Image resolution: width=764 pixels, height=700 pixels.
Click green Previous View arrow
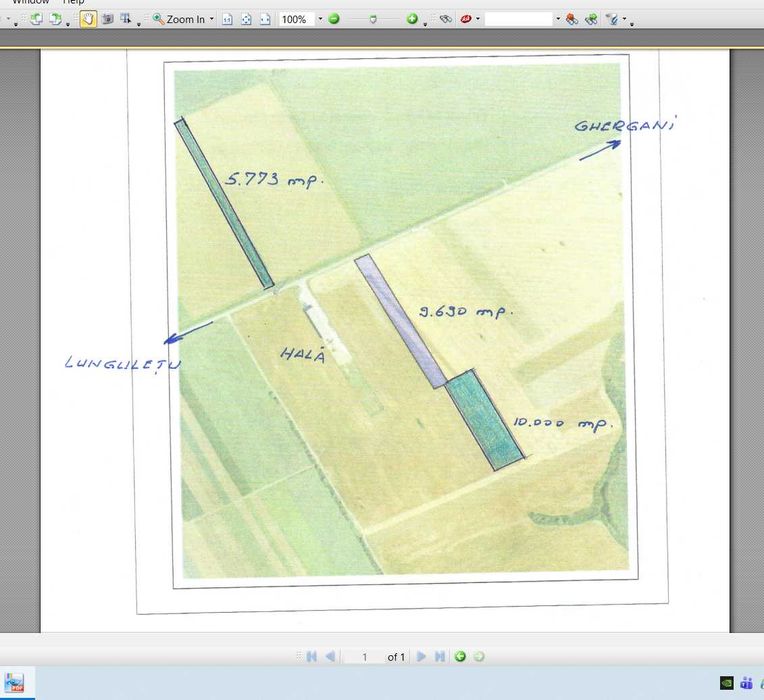(460, 657)
